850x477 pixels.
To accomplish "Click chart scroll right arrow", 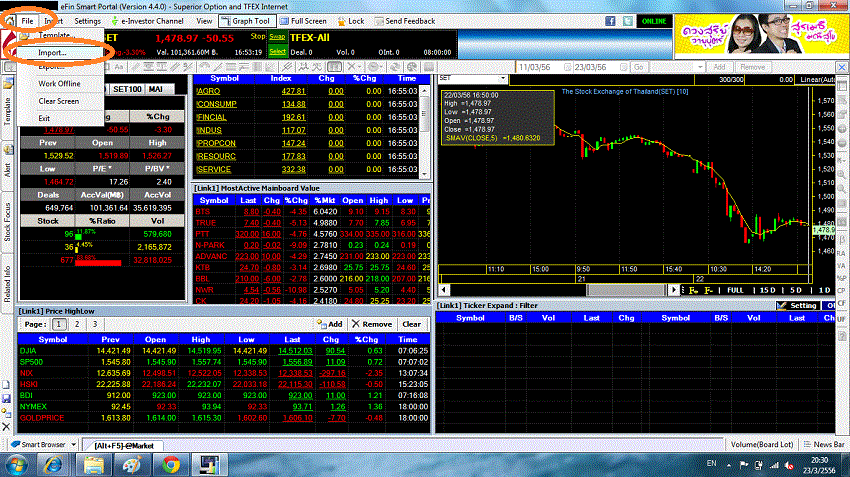I will click(674, 290).
